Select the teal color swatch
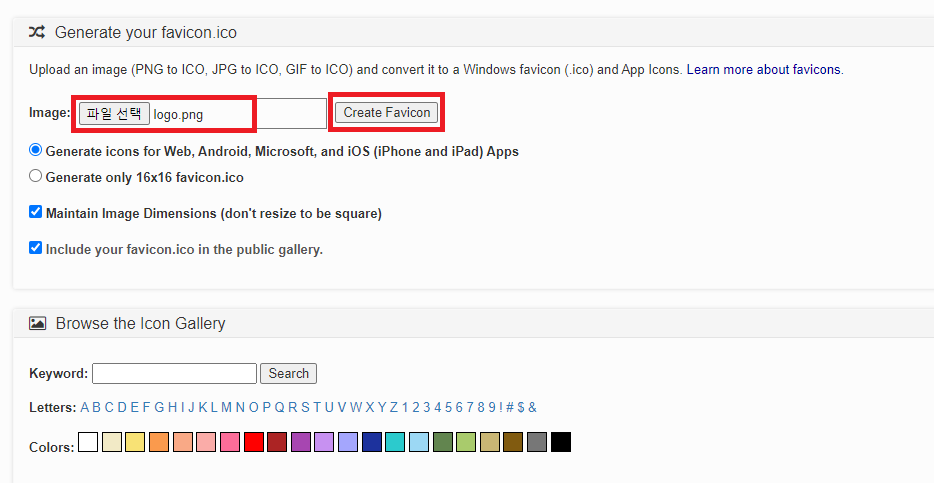The height and width of the screenshot is (483, 934). pyautogui.click(x=395, y=442)
